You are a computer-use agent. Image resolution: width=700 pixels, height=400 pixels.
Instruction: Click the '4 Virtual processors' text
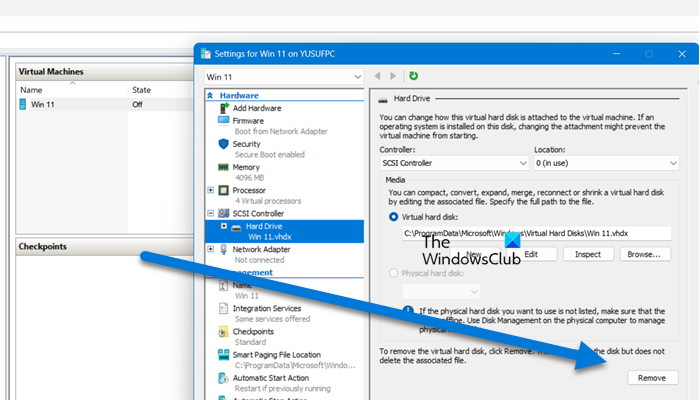coord(268,201)
